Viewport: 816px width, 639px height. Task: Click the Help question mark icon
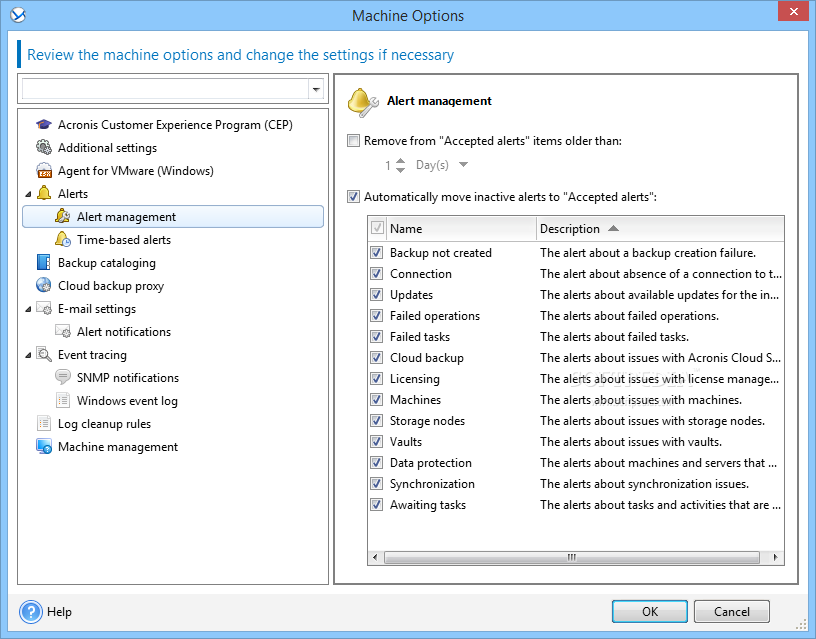31,611
